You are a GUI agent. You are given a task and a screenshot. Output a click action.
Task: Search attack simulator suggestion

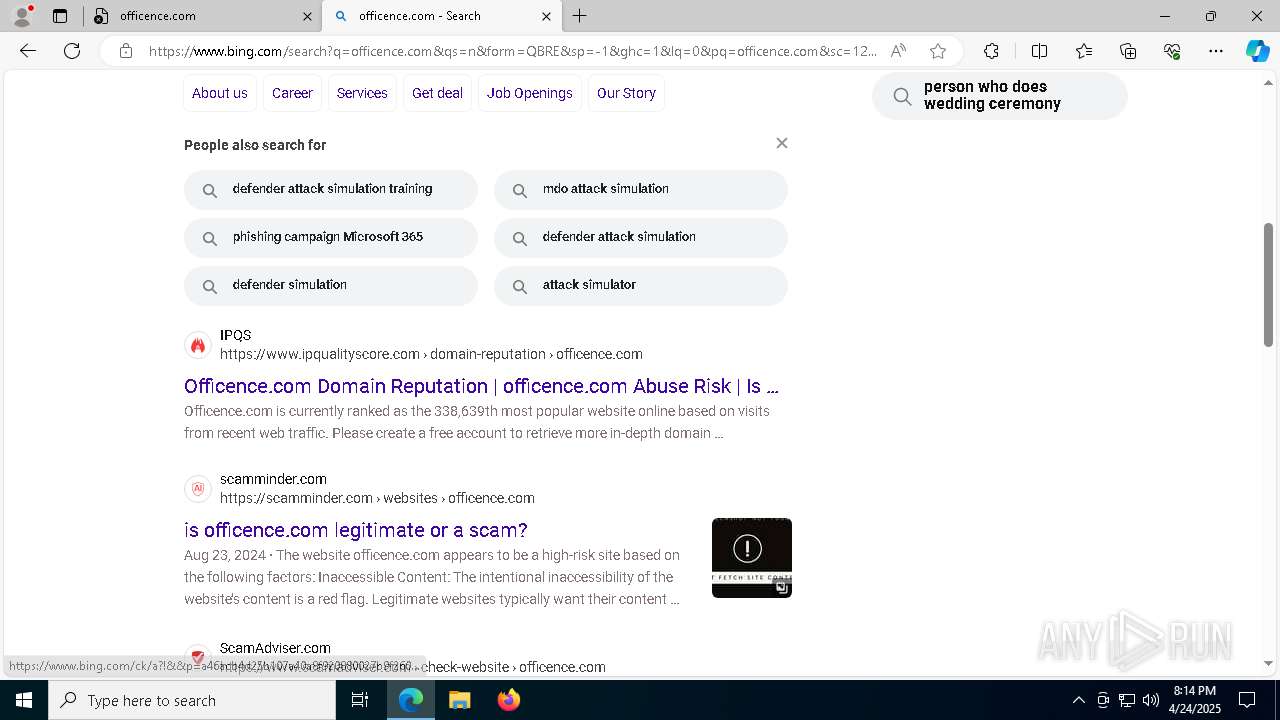(x=641, y=285)
